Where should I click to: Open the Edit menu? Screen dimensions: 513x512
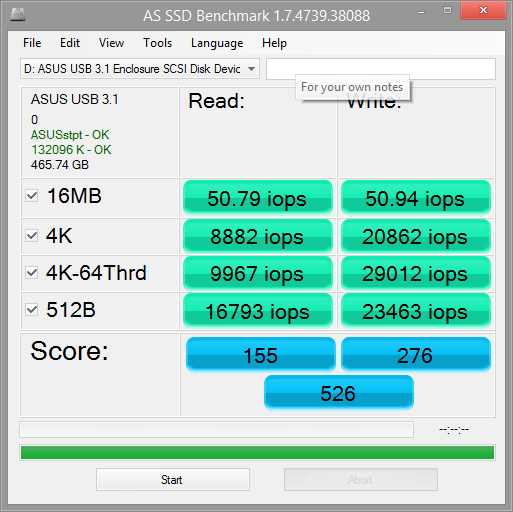click(x=70, y=43)
